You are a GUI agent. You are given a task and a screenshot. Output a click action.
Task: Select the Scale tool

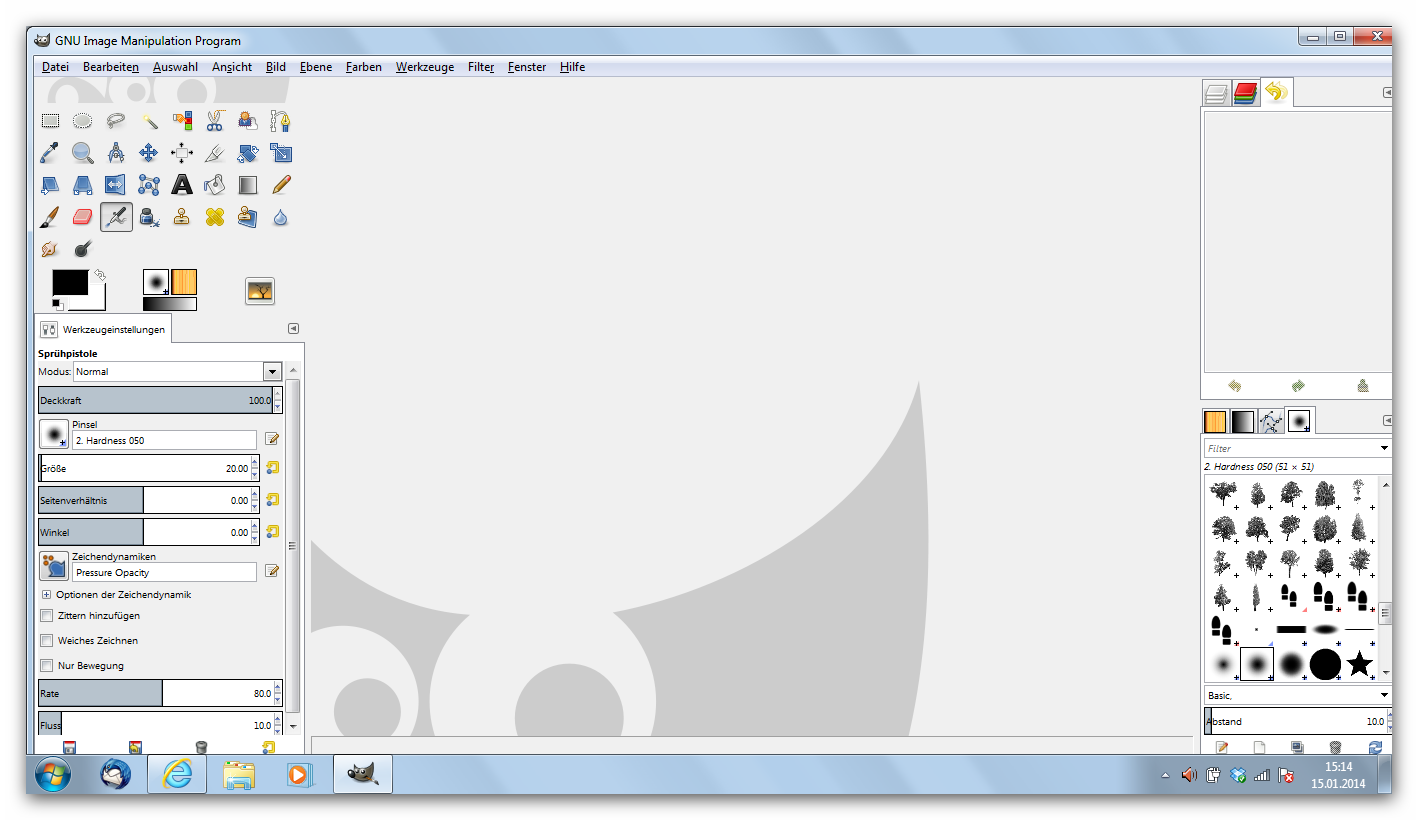[x=281, y=153]
